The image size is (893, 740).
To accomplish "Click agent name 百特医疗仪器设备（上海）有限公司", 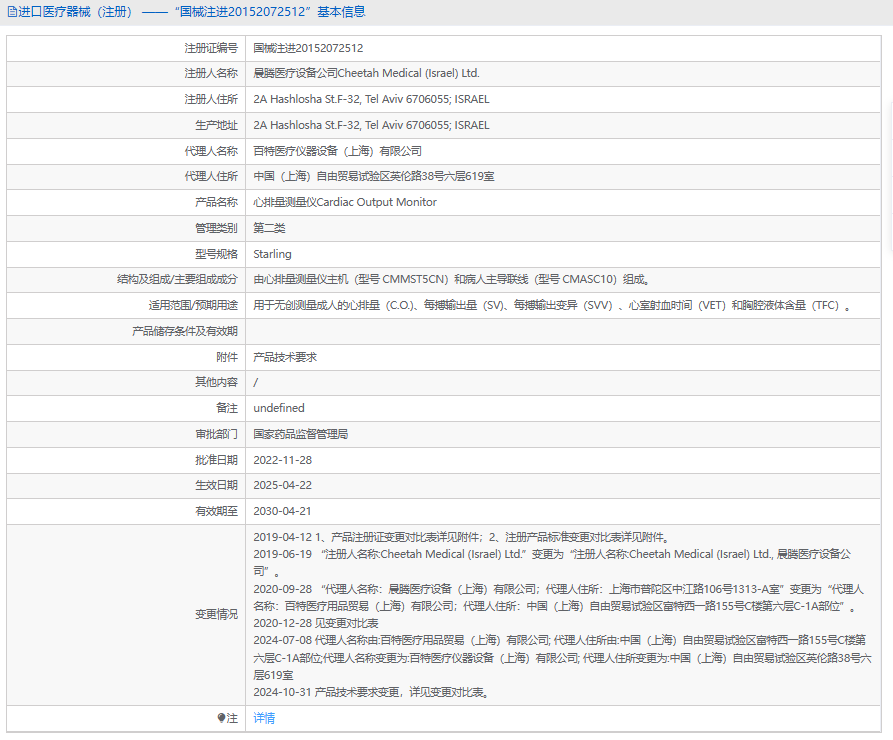I will [338, 151].
